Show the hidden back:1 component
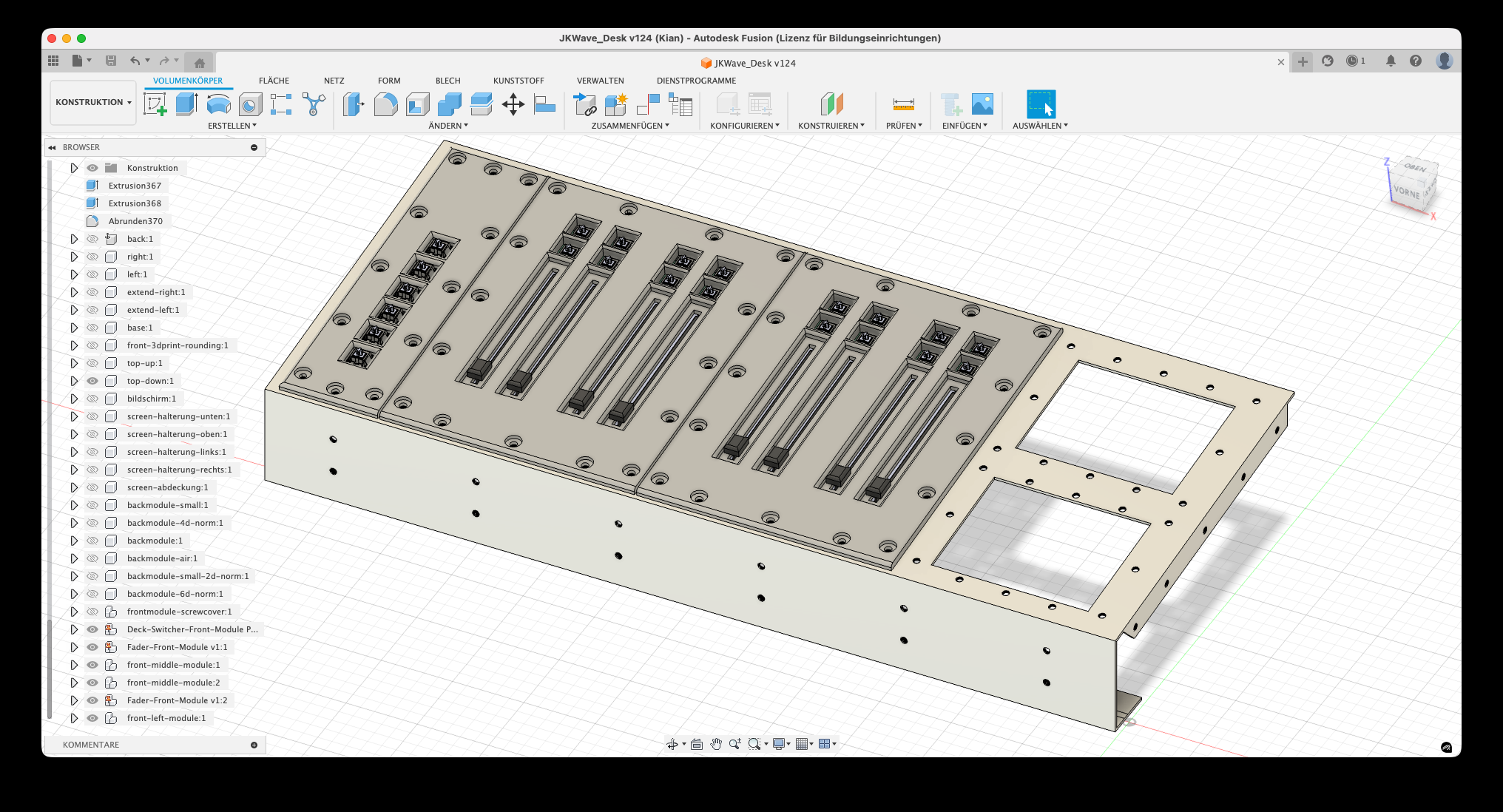The height and width of the screenshot is (812, 1503). coord(92,239)
